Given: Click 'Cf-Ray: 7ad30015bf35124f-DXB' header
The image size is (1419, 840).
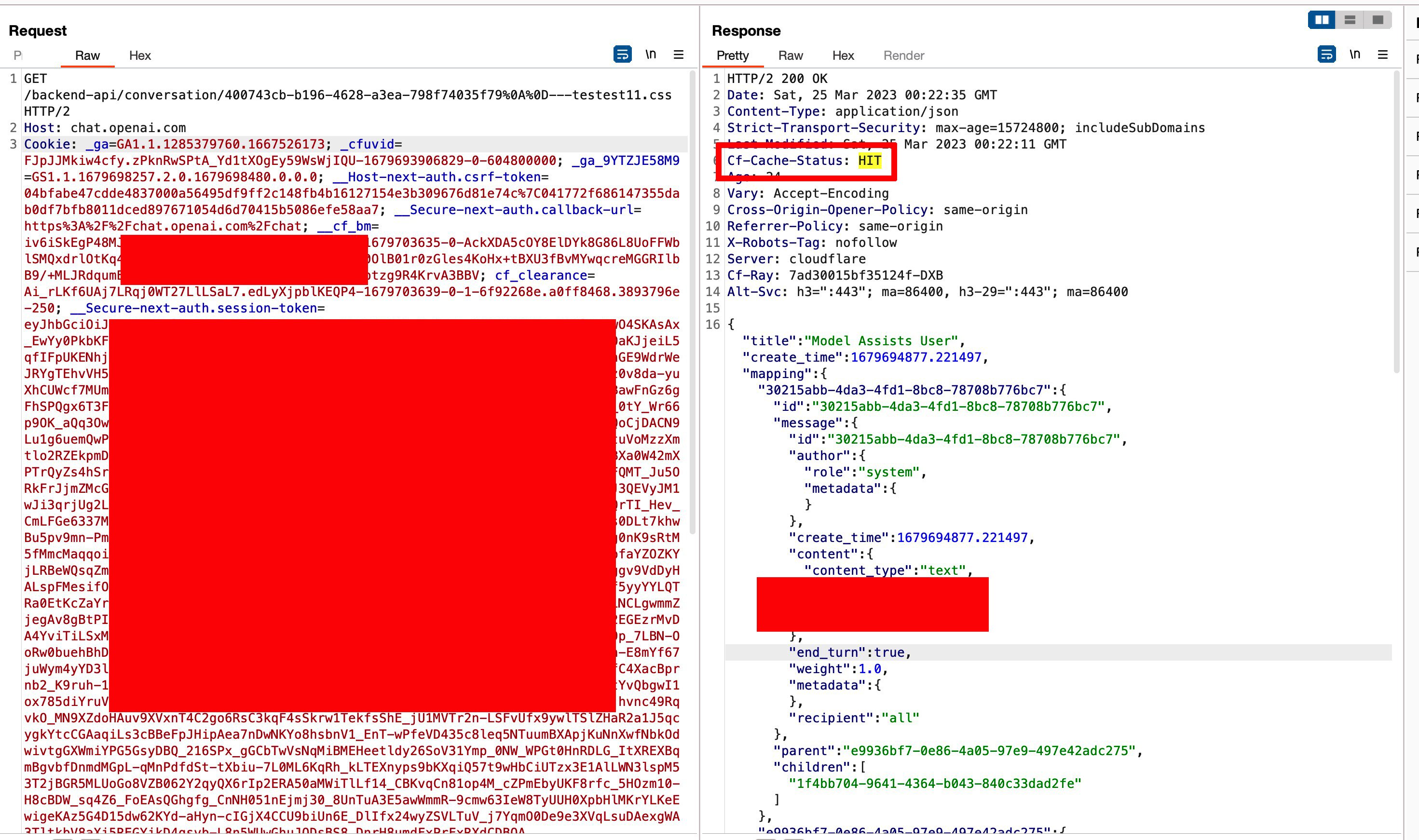Looking at the screenshot, I should [x=835, y=276].
